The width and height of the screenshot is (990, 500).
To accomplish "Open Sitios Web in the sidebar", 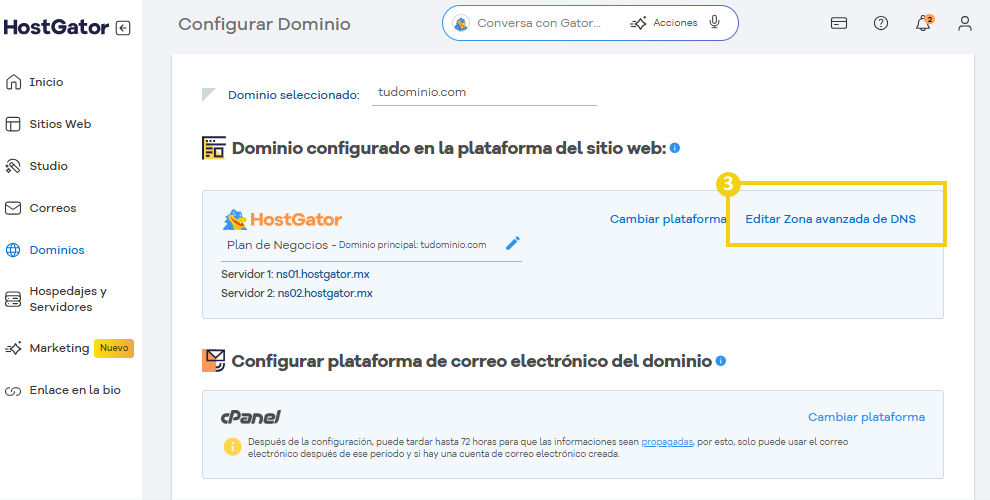I will (x=60, y=124).
